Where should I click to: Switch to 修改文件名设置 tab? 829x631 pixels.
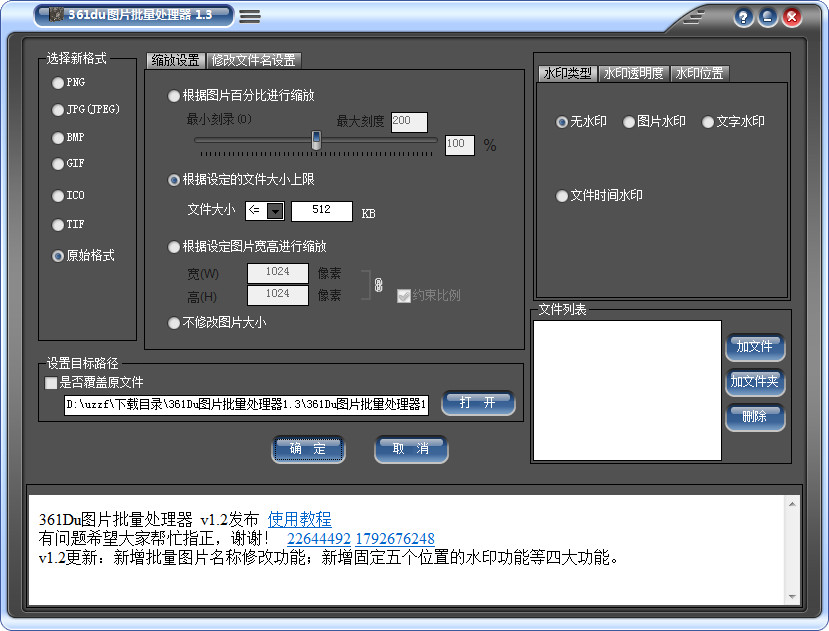click(254, 60)
